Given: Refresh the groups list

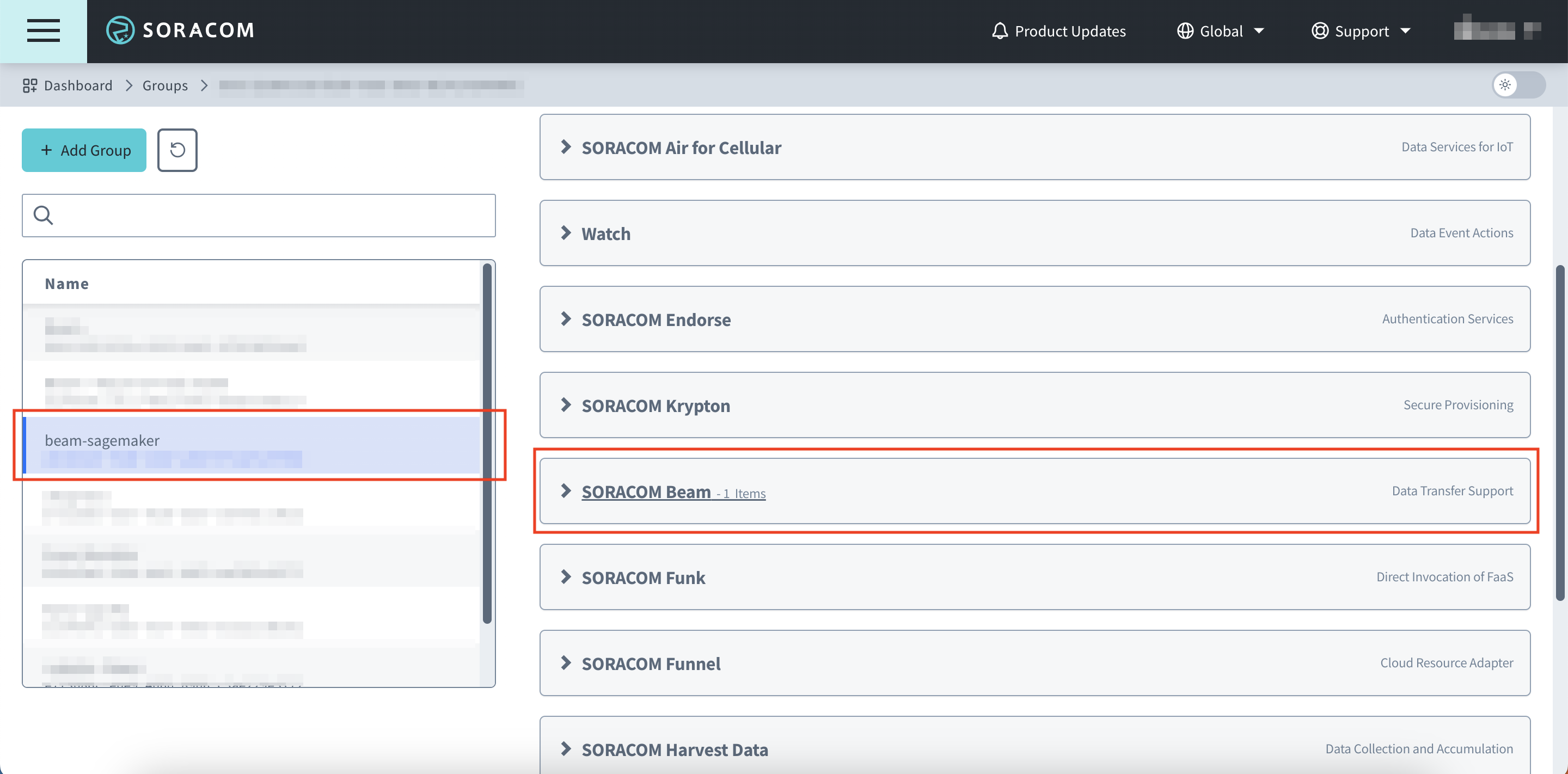Looking at the screenshot, I should [176, 150].
